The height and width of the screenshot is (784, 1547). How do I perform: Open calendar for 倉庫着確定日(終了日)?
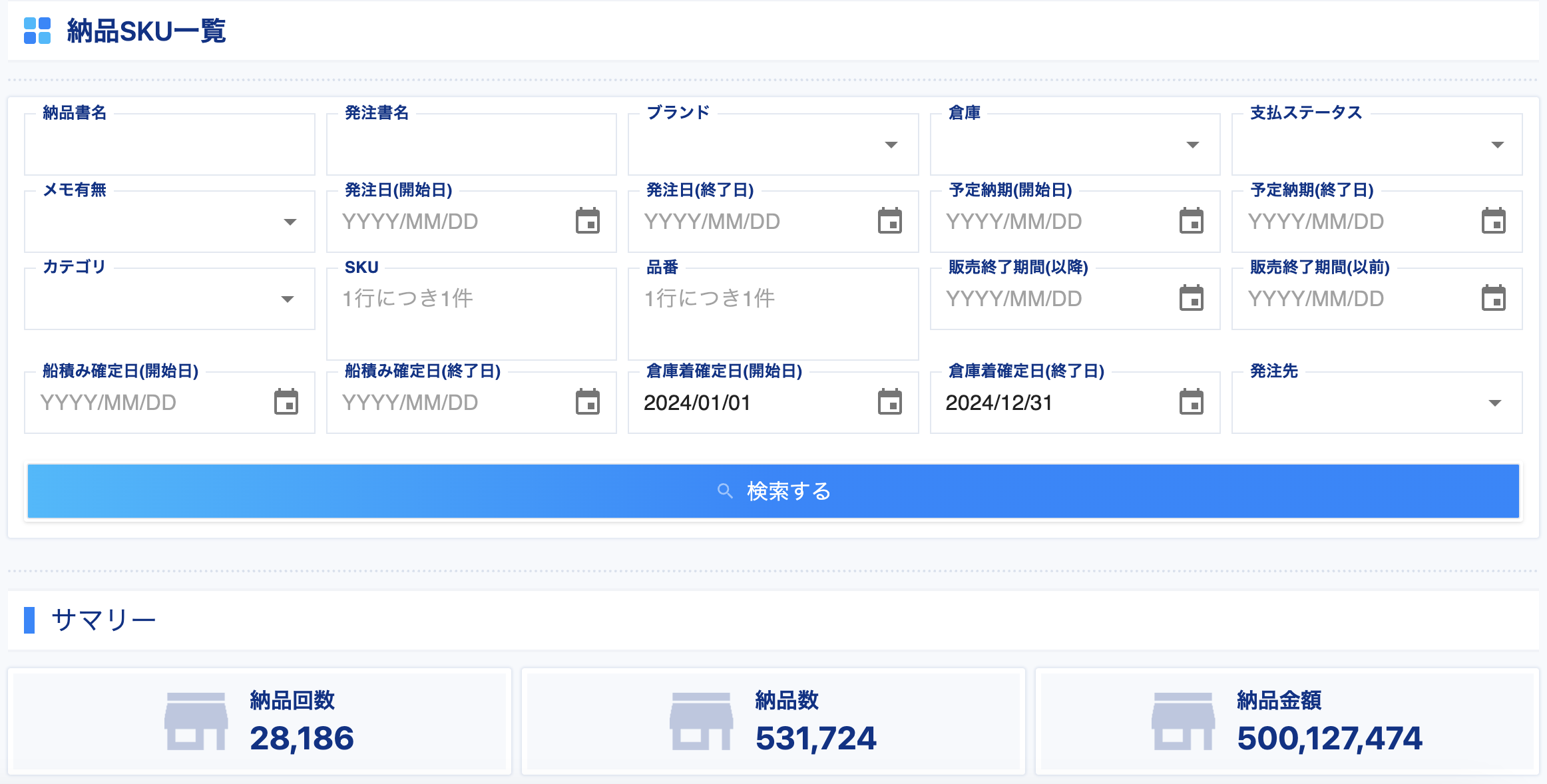pyautogui.click(x=1192, y=402)
